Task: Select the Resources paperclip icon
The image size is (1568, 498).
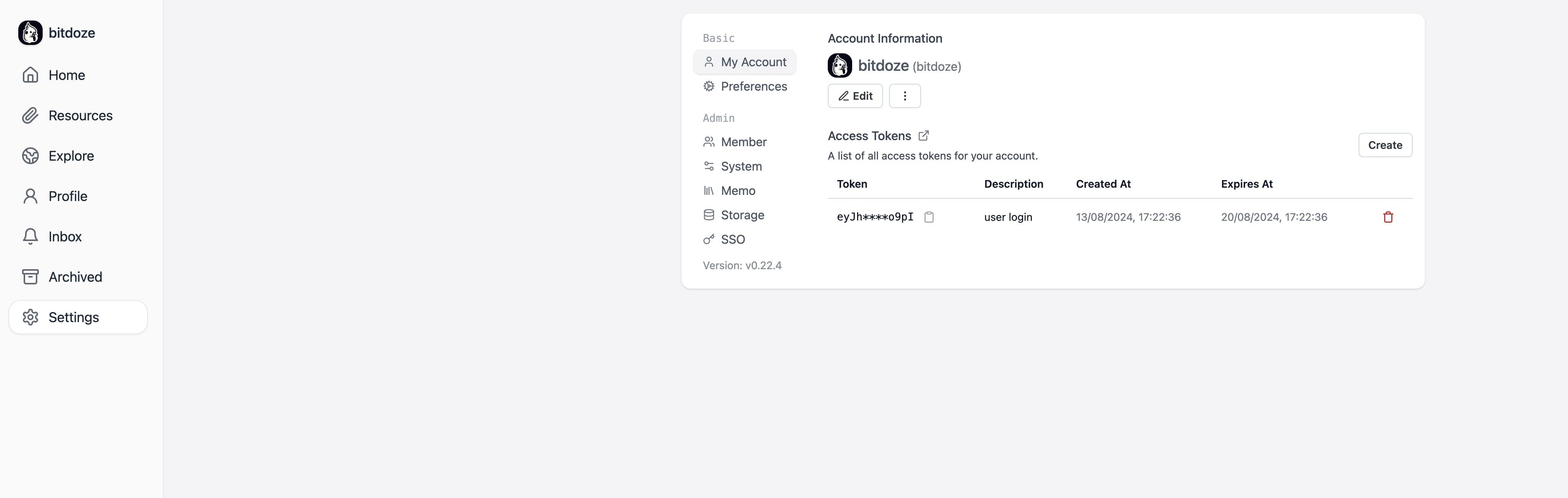Action: click(x=30, y=115)
